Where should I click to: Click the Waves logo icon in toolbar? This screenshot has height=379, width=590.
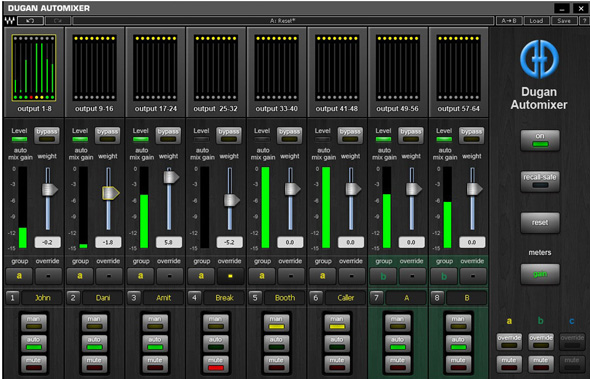click(x=9, y=21)
